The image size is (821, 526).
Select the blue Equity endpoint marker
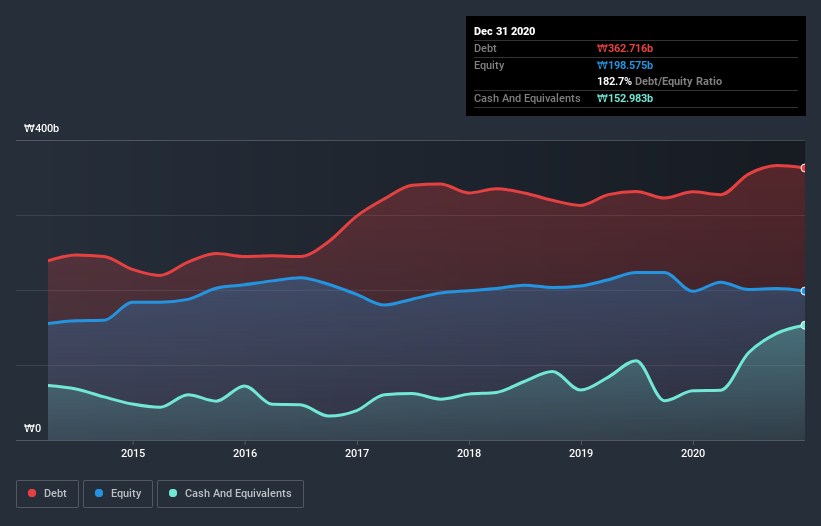(x=804, y=291)
